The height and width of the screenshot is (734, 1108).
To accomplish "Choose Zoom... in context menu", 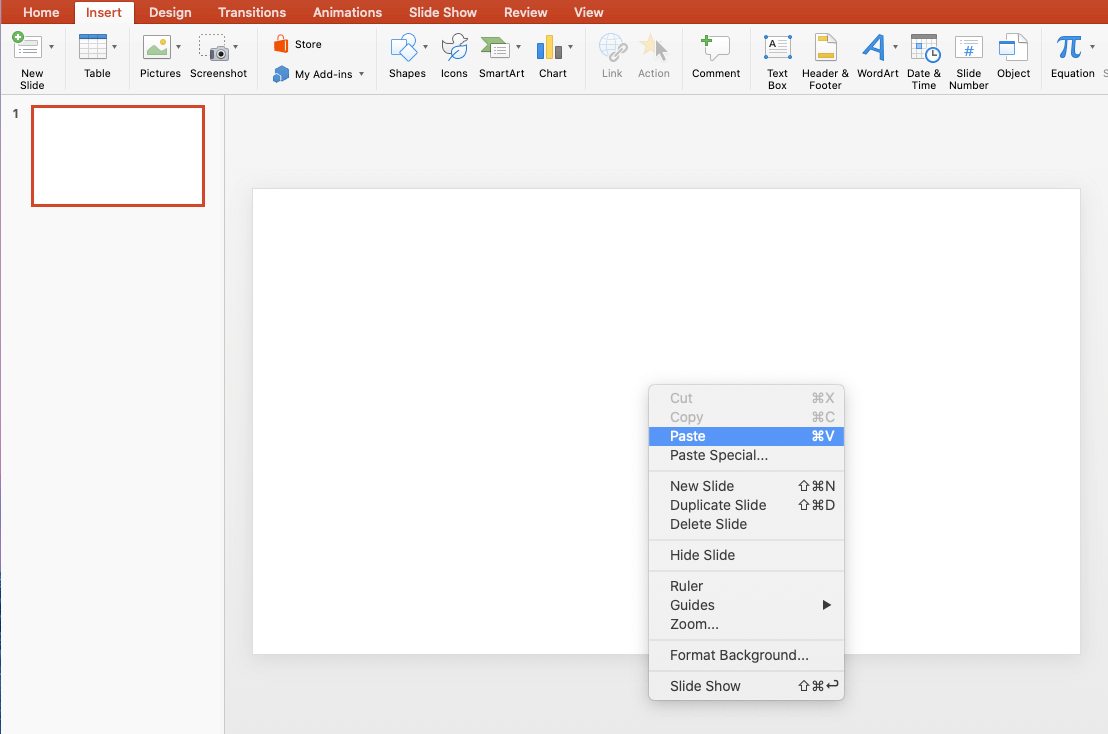I will [746, 625].
